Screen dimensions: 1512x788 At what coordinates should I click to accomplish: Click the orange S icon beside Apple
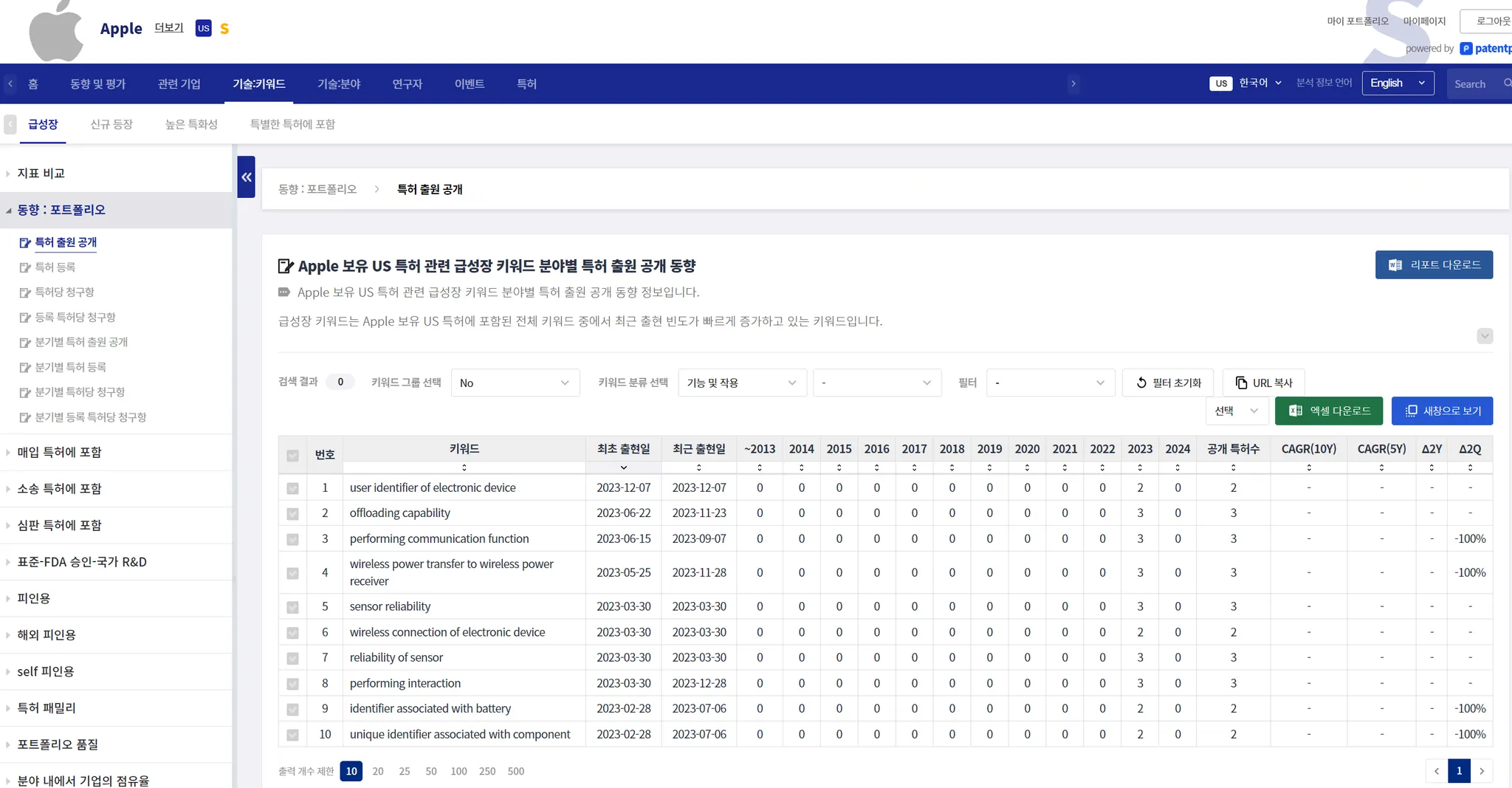pos(224,29)
